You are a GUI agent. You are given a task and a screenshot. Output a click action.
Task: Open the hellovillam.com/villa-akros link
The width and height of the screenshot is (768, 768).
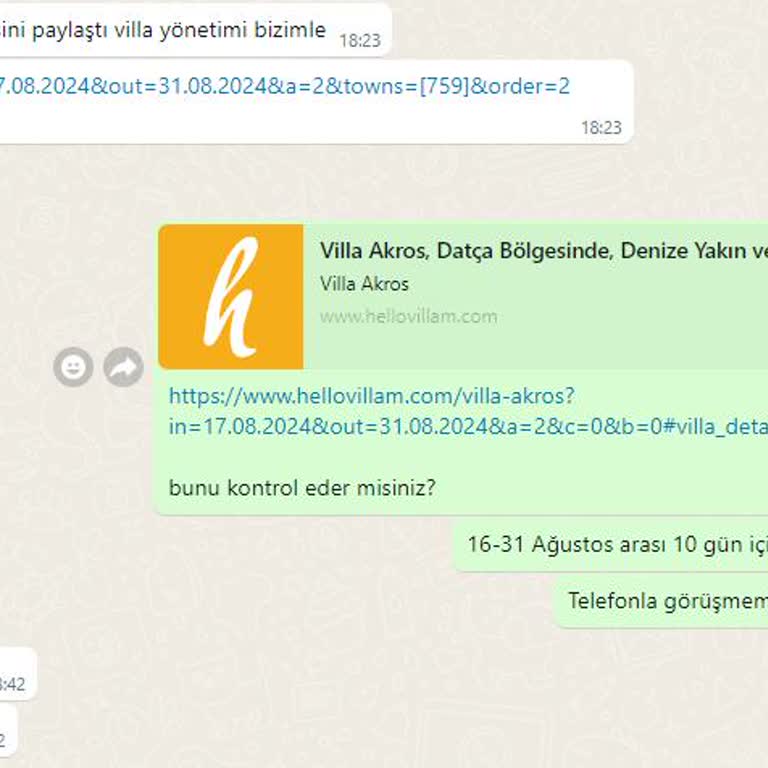tap(468, 411)
